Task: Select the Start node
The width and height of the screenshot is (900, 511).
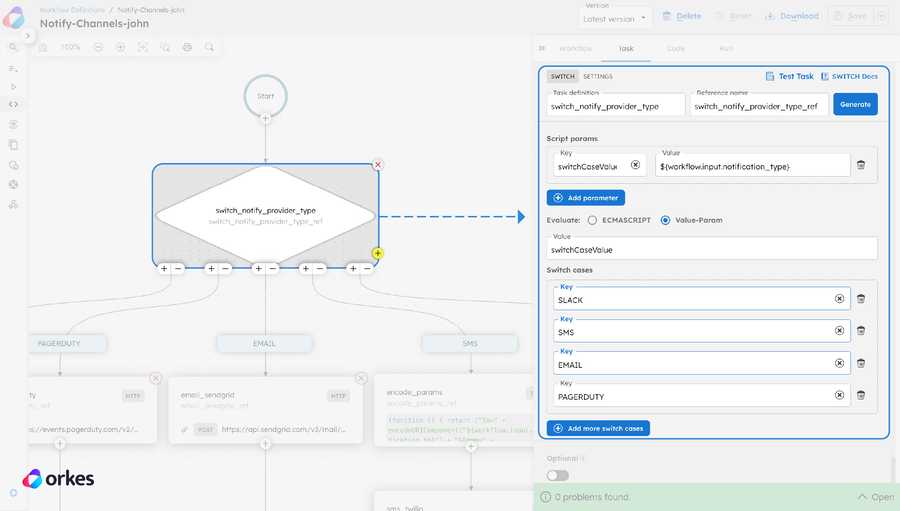Action: (x=265, y=96)
